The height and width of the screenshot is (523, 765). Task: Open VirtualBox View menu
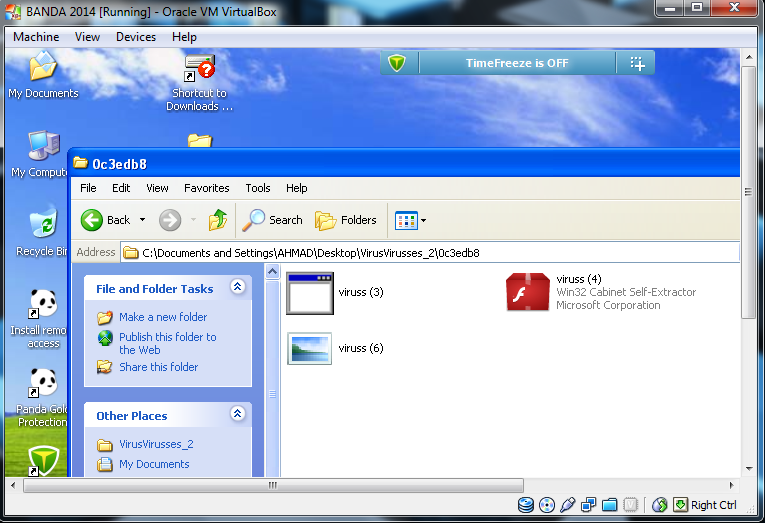(87, 37)
